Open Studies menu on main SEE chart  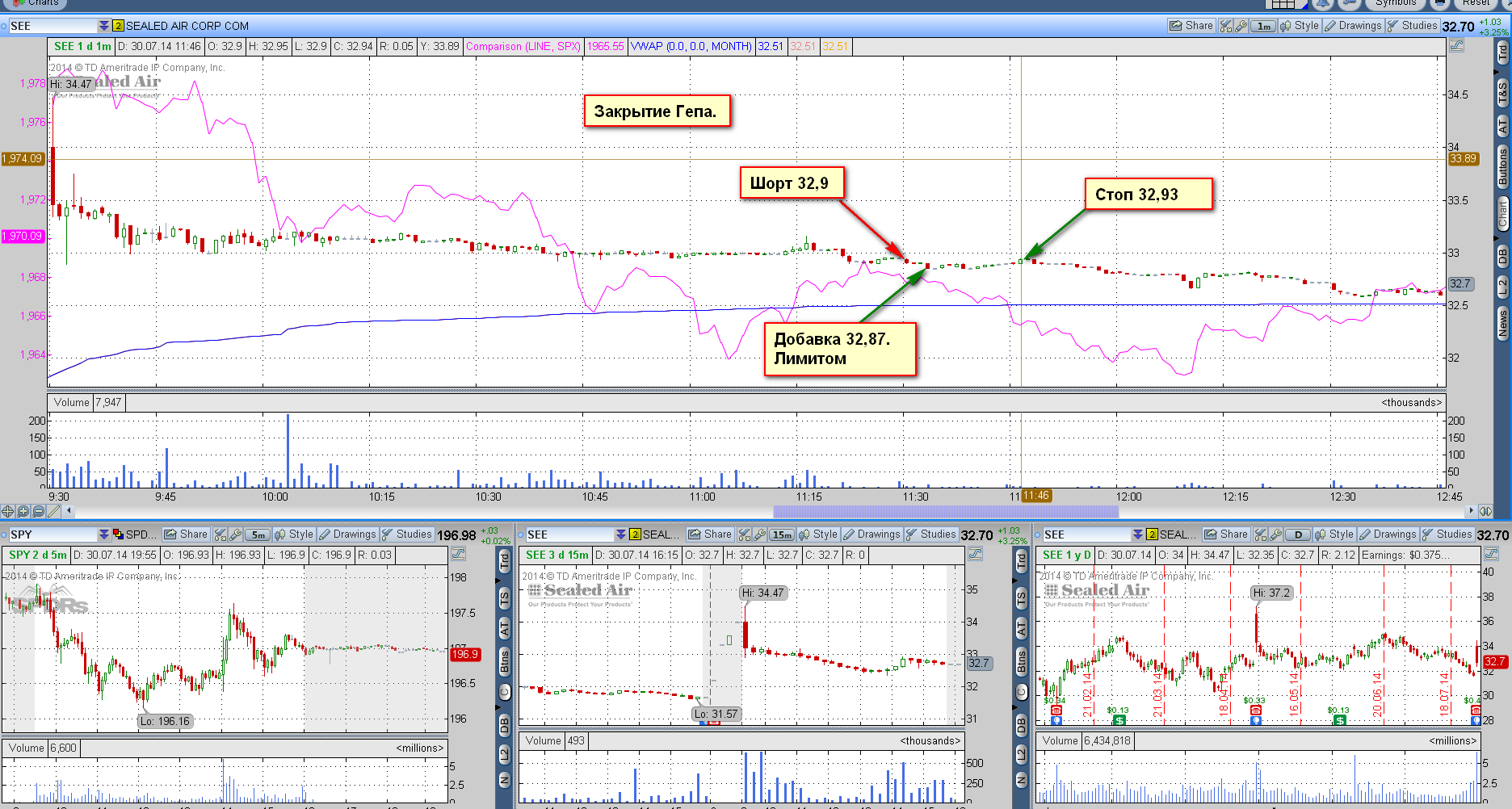(x=1412, y=26)
